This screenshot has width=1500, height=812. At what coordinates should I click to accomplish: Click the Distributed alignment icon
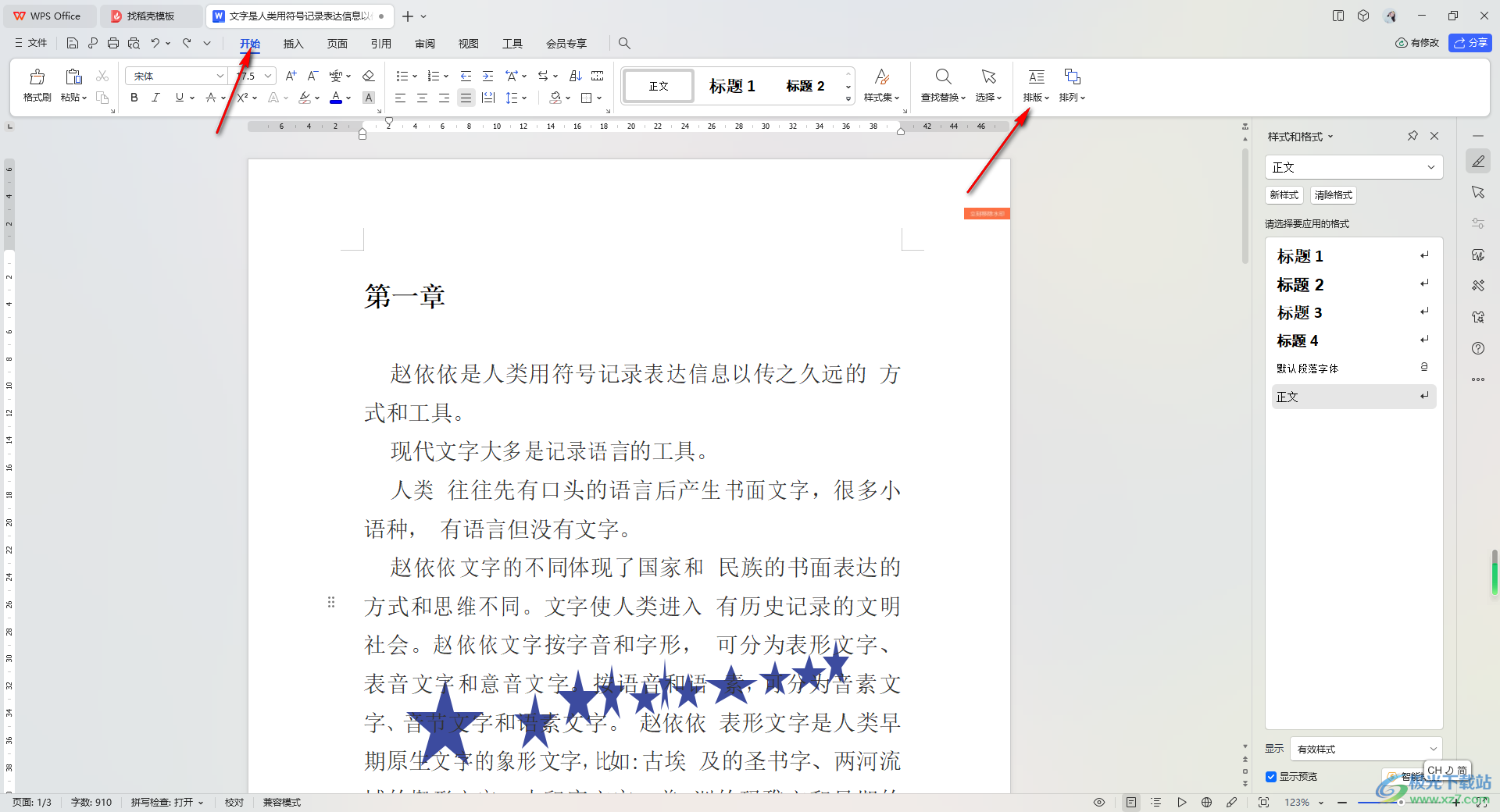click(x=488, y=98)
